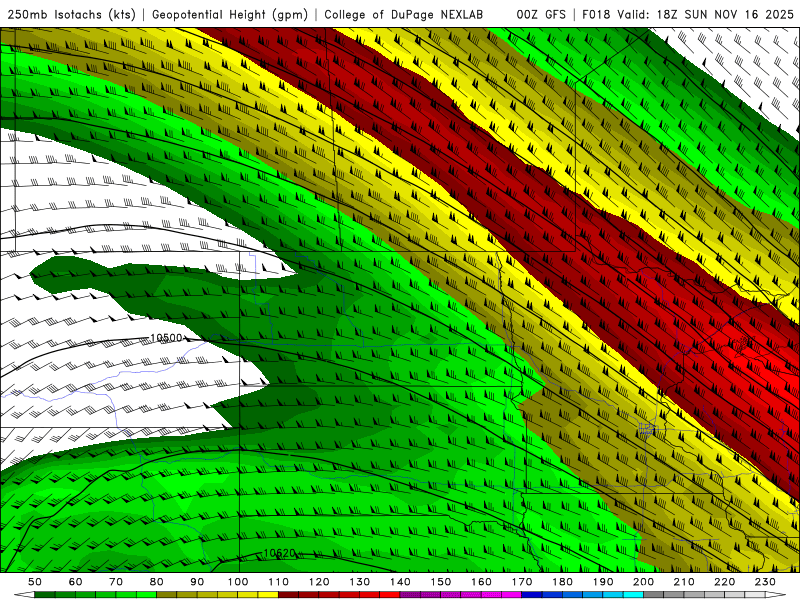Click the 220 value on the legend
The image size is (800, 600).
pyautogui.click(x=724, y=582)
